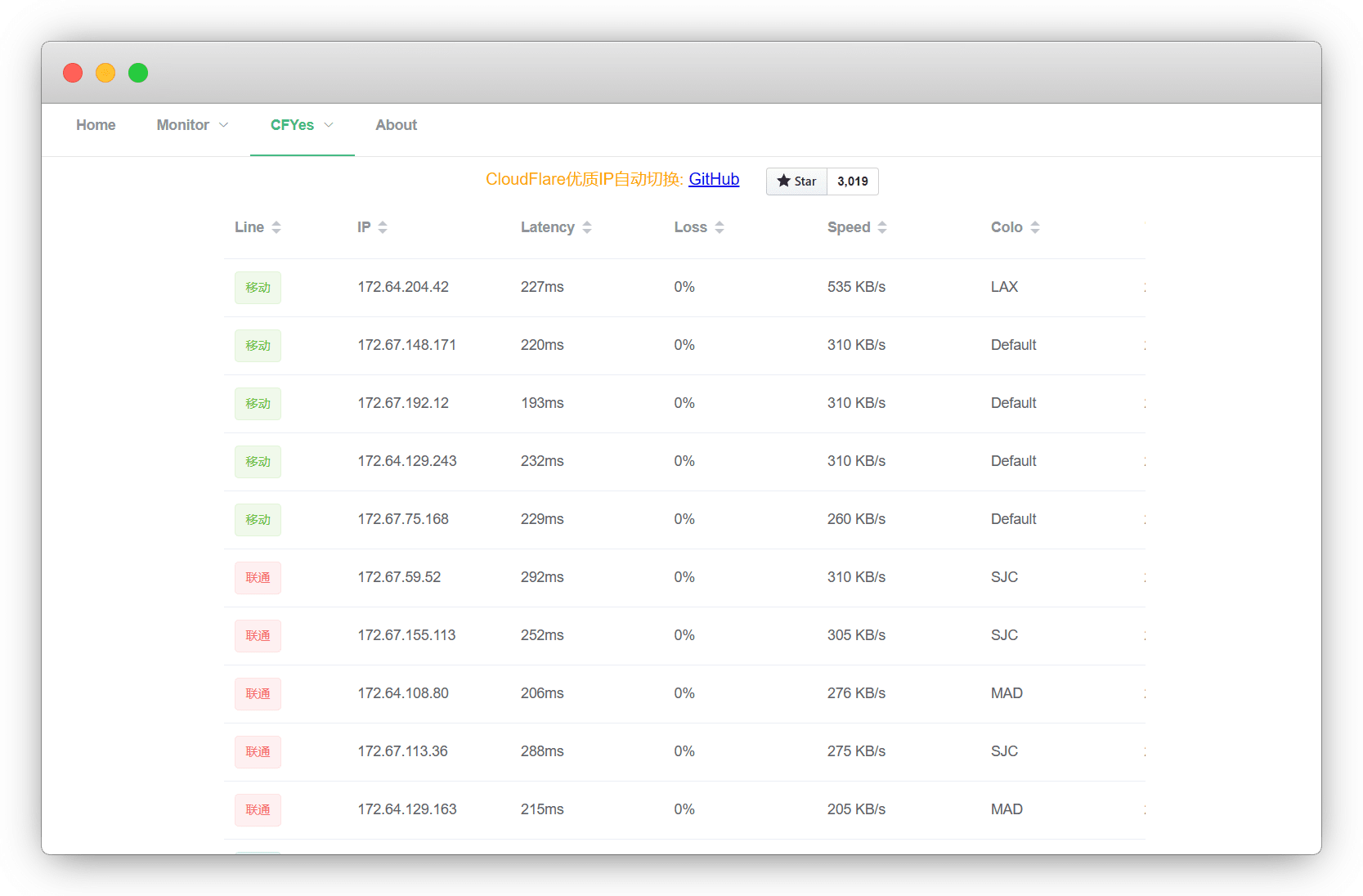Sort table by Line column arrows
Viewport: 1363px width, 896px height.
tap(276, 227)
